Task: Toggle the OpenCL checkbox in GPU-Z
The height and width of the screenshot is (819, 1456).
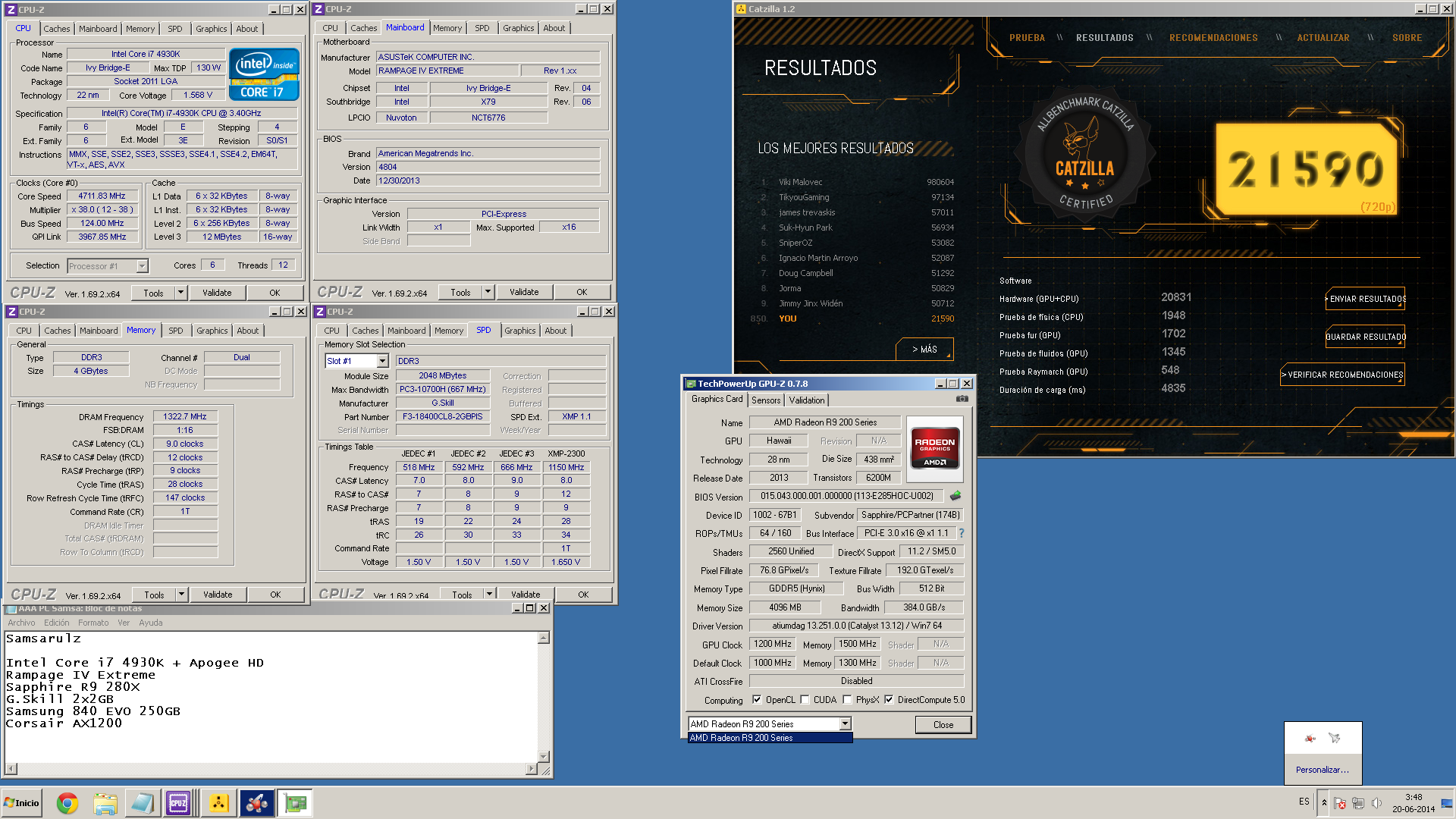Action: pos(756,700)
